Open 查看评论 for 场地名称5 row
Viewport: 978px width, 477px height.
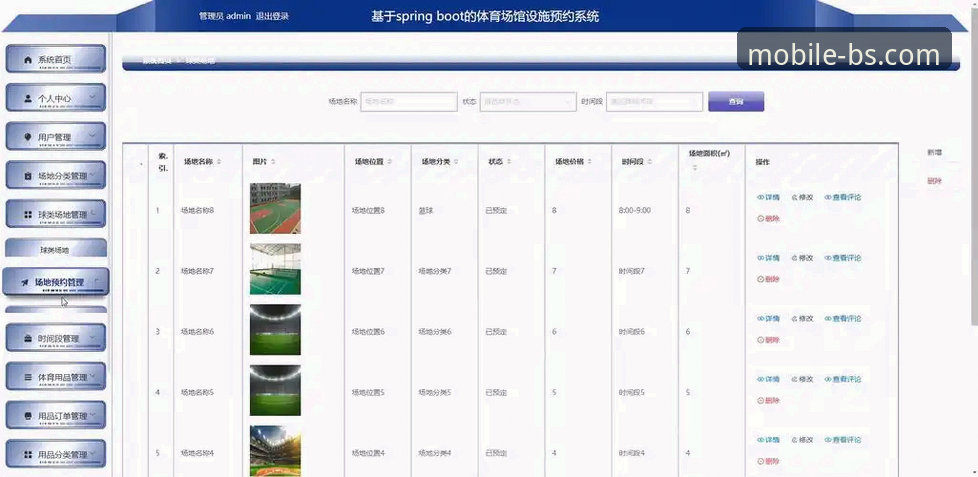pyautogui.click(x=843, y=379)
